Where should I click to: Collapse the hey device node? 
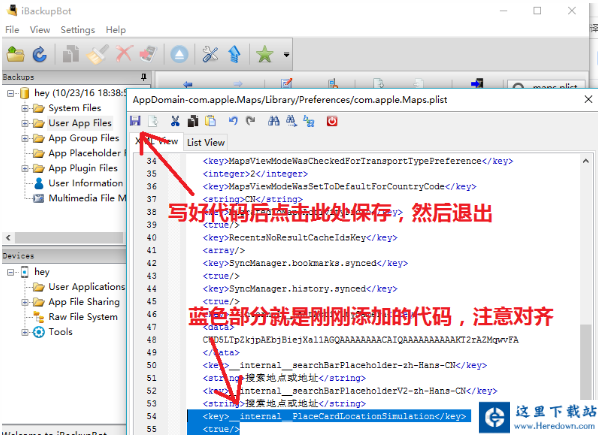click(10, 272)
